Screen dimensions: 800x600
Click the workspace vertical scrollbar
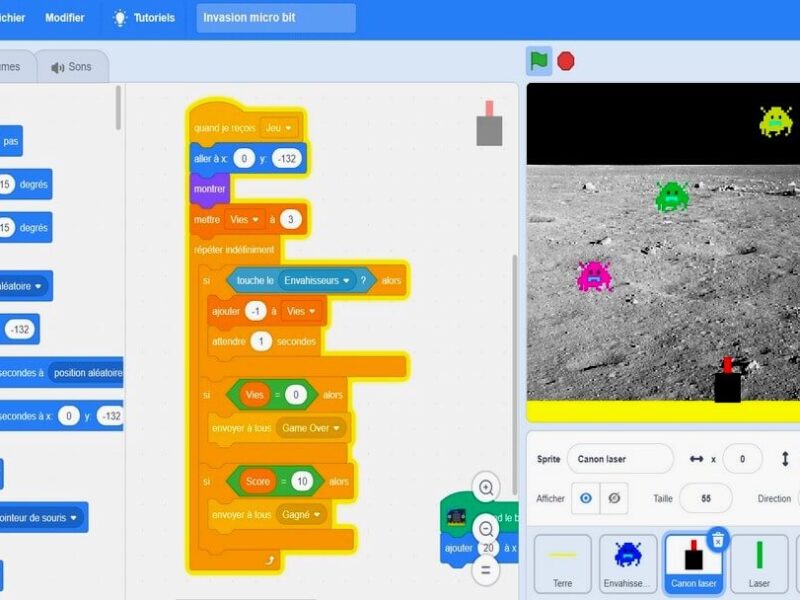click(514, 375)
